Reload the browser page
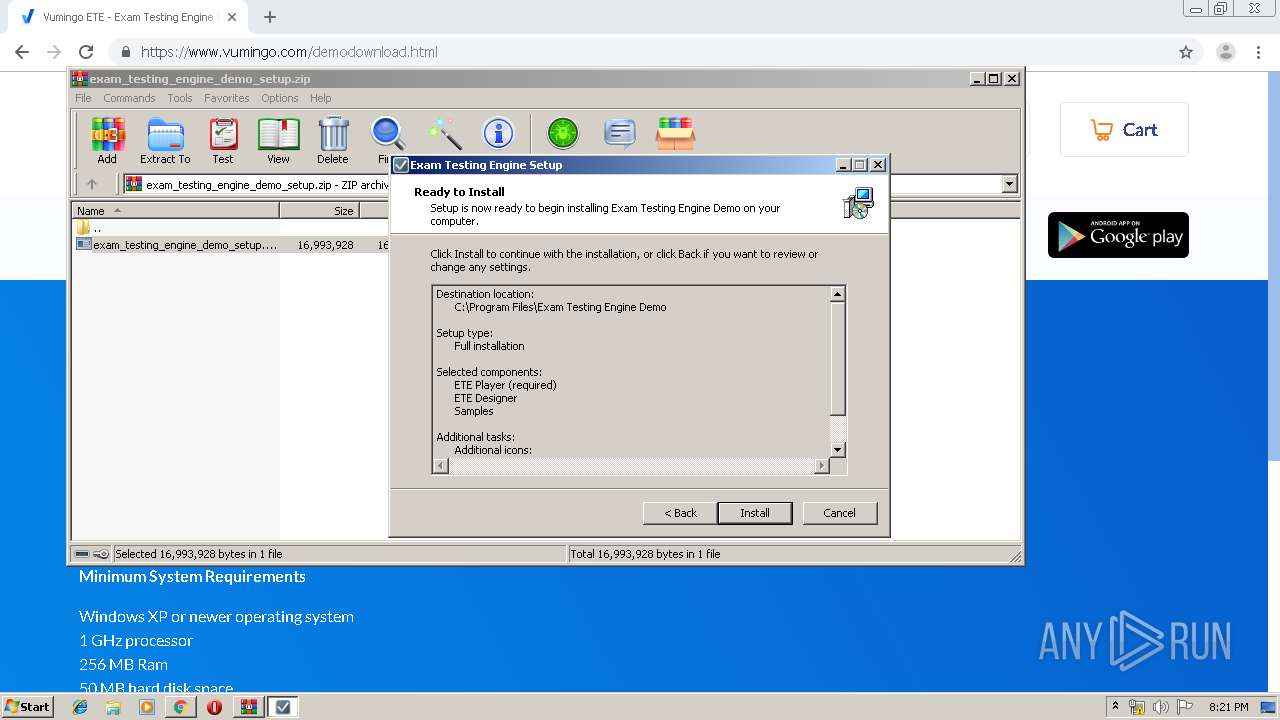The width and height of the screenshot is (1280, 720). [x=86, y=52]
